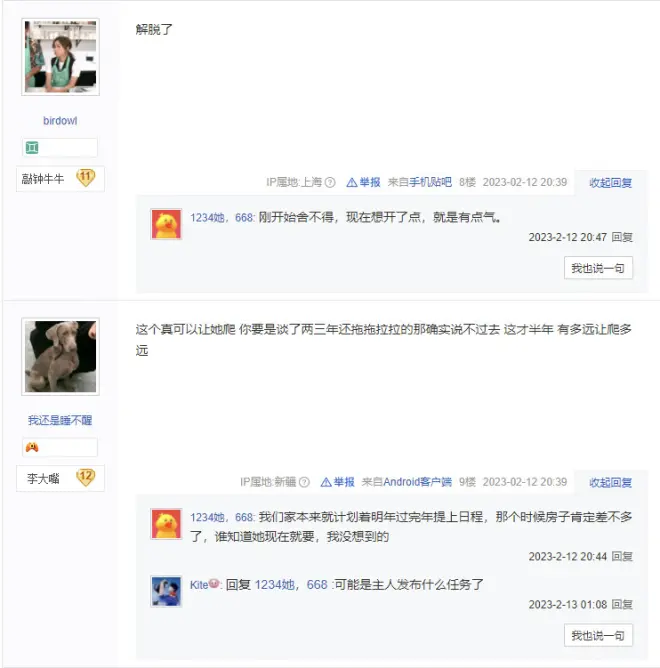The height and width of the screenshot is (668, 660).
Task: Click the green badge icon under birdowl
Action: click(x=32, y=148)
